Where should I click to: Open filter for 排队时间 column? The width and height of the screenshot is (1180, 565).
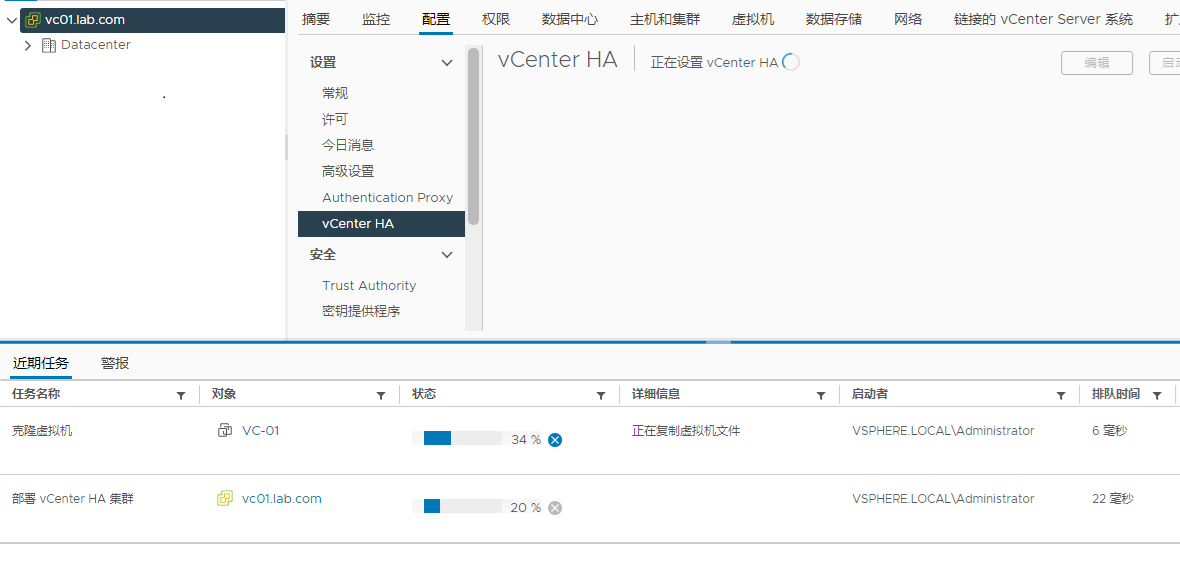click(1157, 395)
